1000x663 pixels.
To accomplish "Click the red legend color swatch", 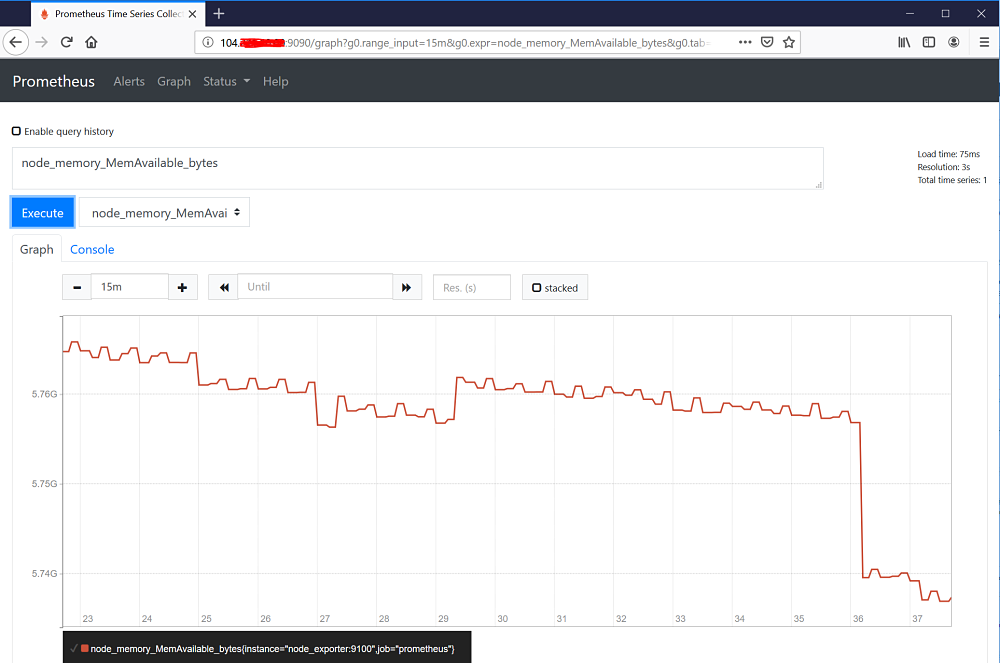I will coord(85,648).
